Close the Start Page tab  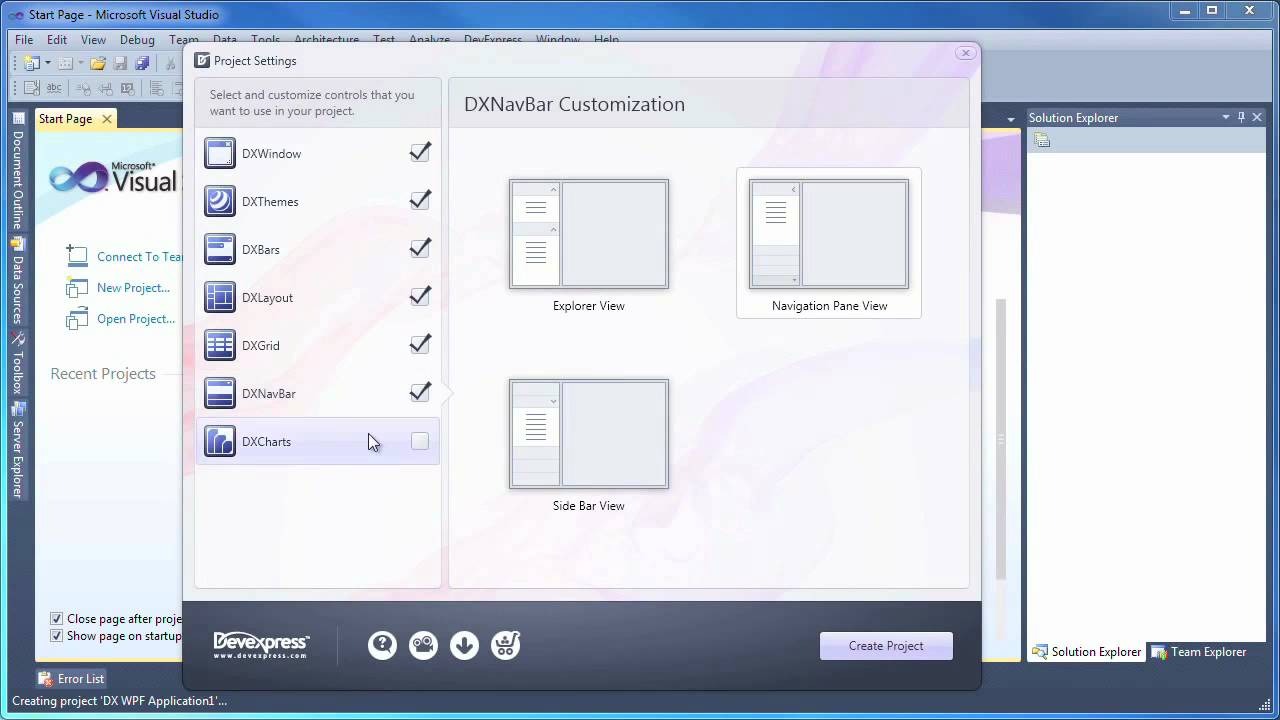pyautogui.click(x=108, y=118)
